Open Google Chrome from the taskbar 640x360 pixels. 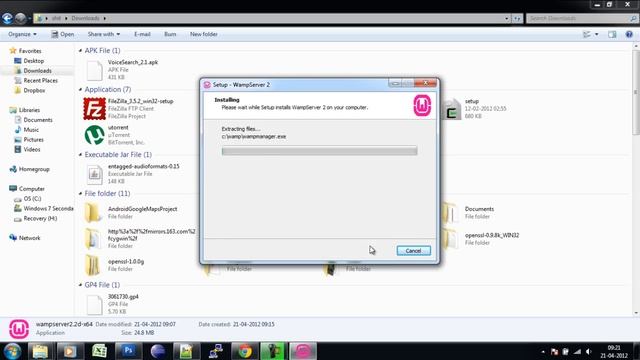[x=245, y=351]
